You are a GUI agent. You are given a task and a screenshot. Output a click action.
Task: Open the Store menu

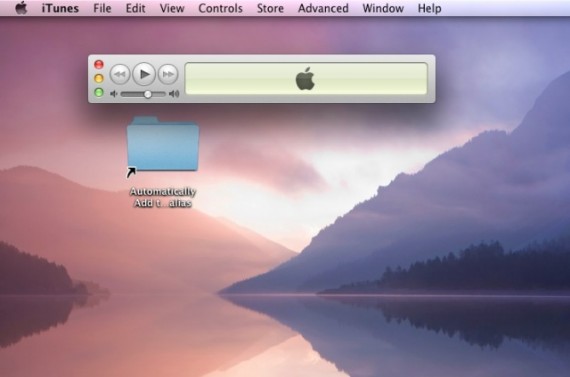point(270,8)
